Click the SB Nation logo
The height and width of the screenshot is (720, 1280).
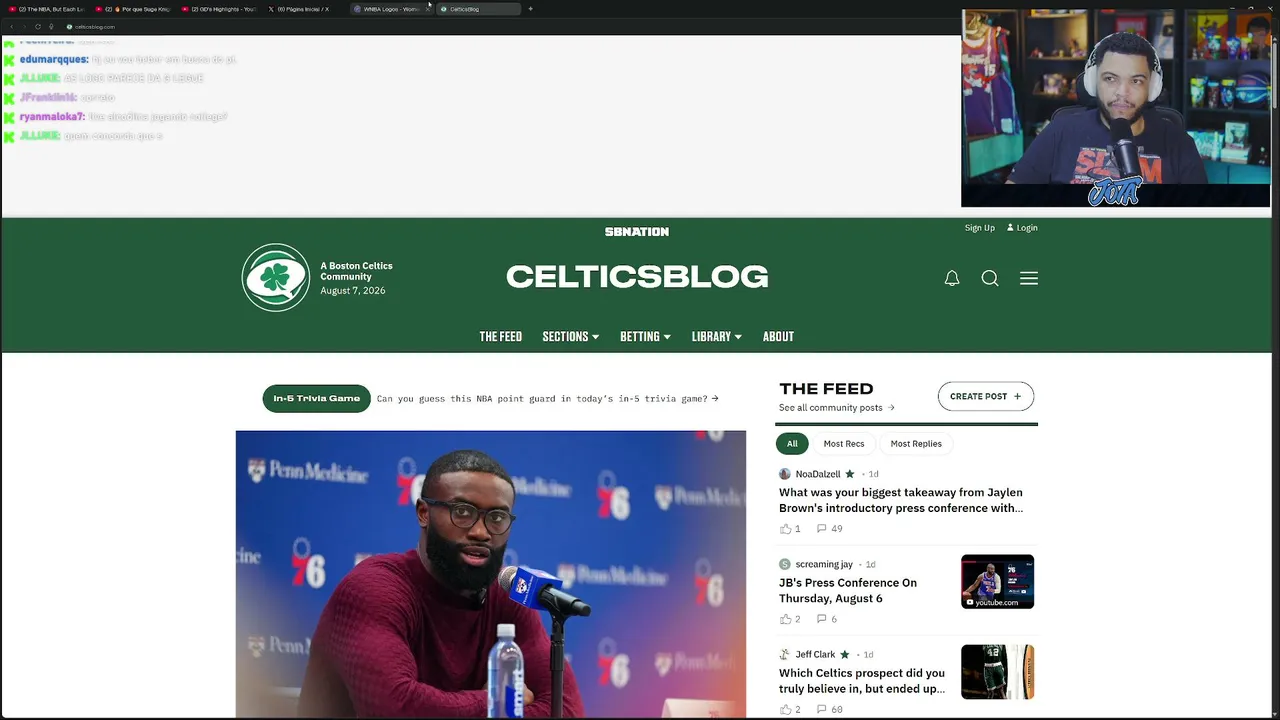click(x=637, y=232)
